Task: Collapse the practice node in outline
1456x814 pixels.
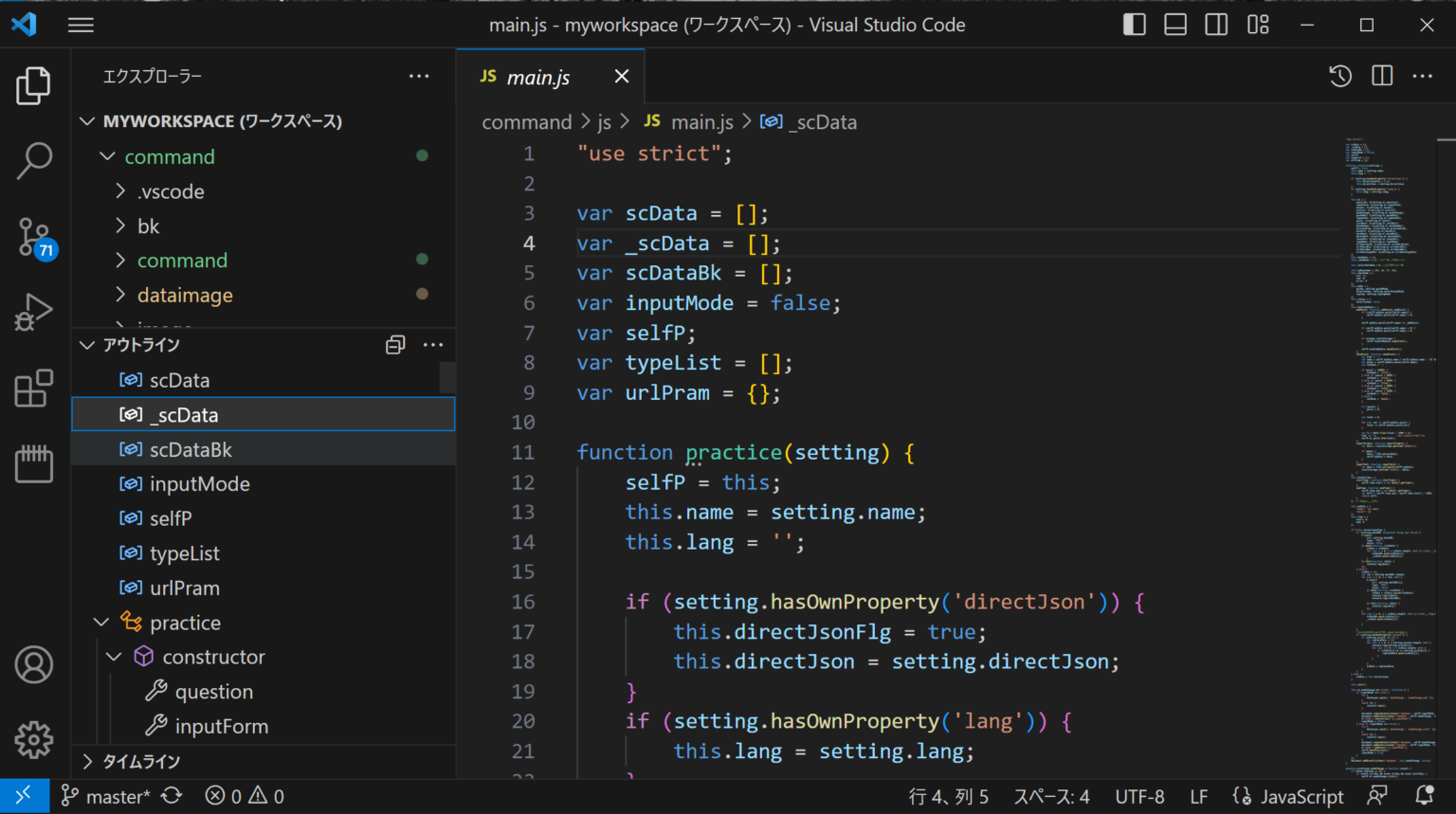Action: point(101,622)
